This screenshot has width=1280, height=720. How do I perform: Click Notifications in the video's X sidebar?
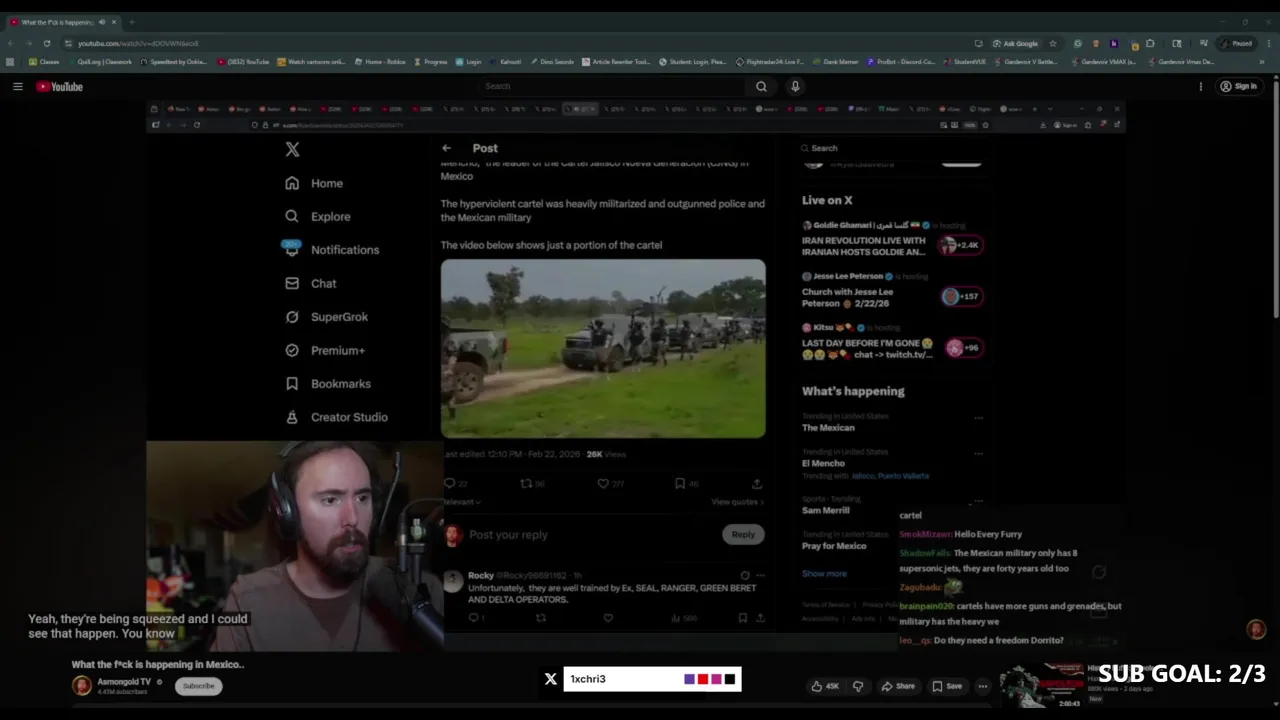coord(332,250)
